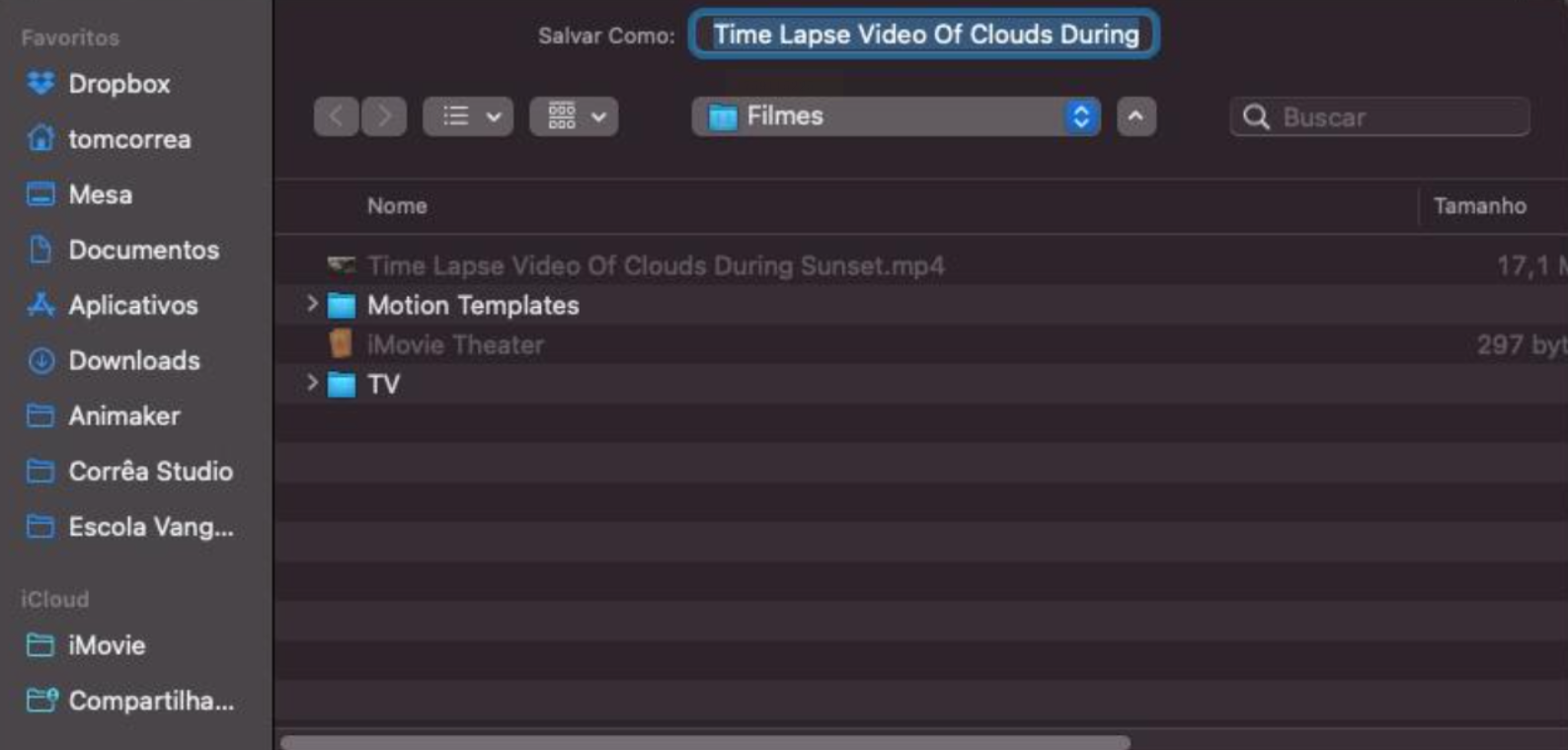Viewport: 1568px width, 750px height.
Task: Open the item grouping dropdown
Action: [x=574, y=116]
